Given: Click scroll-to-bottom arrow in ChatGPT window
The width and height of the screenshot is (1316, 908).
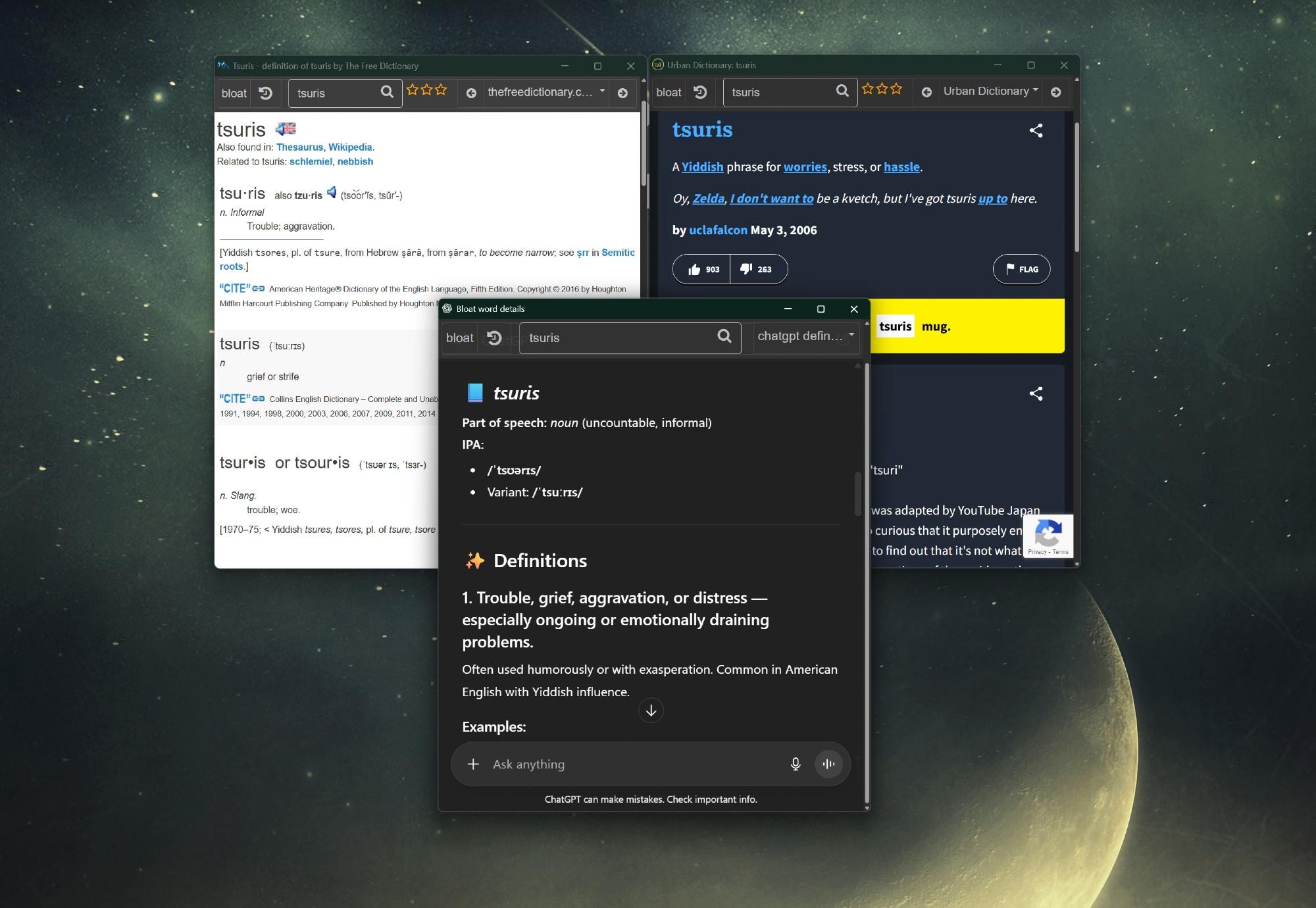Looking at the screenshot, I should click(651, 711).
